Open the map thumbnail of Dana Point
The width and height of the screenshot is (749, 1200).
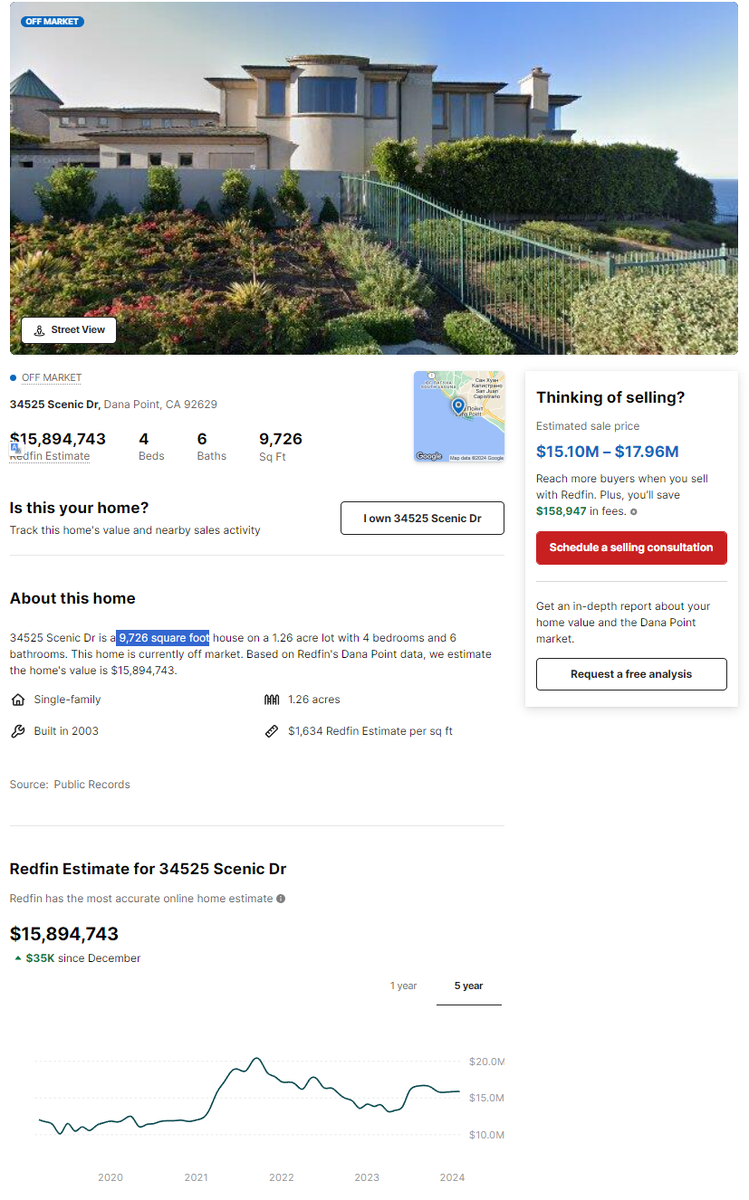(x=459, y=416)
